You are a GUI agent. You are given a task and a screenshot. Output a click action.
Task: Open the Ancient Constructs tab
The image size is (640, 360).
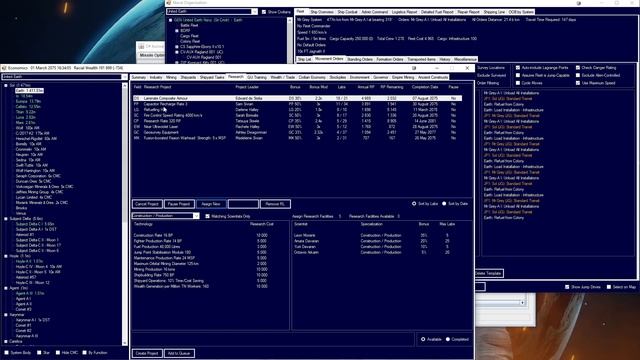click(x=433, y=77)
